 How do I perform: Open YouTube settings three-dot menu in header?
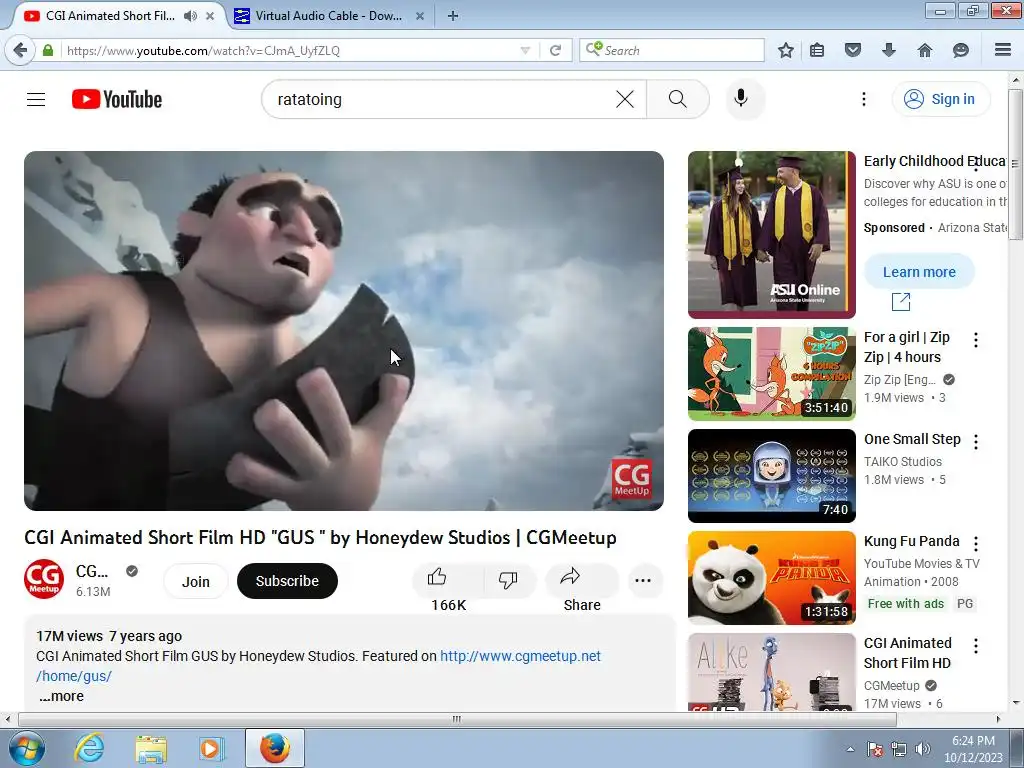pos(863,99)
